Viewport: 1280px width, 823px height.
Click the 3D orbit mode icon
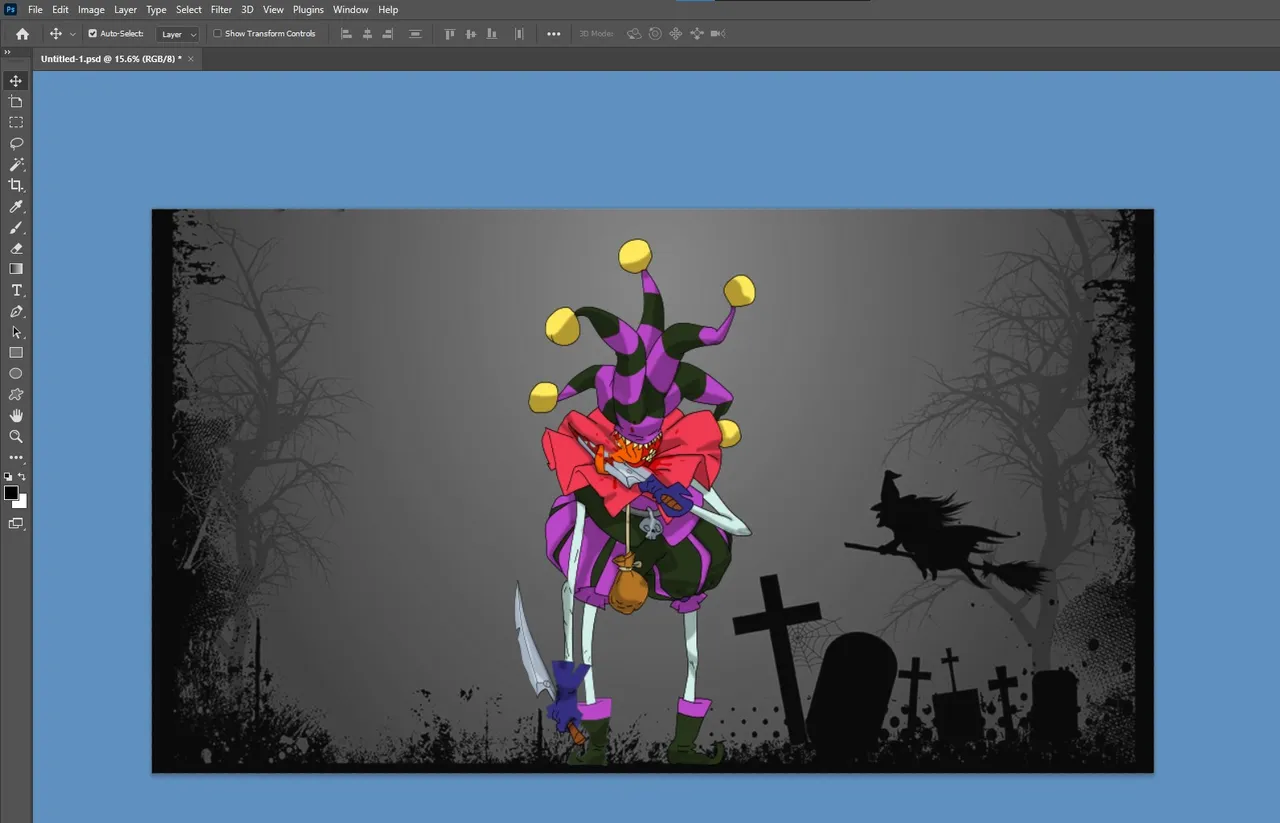[634, 34]
